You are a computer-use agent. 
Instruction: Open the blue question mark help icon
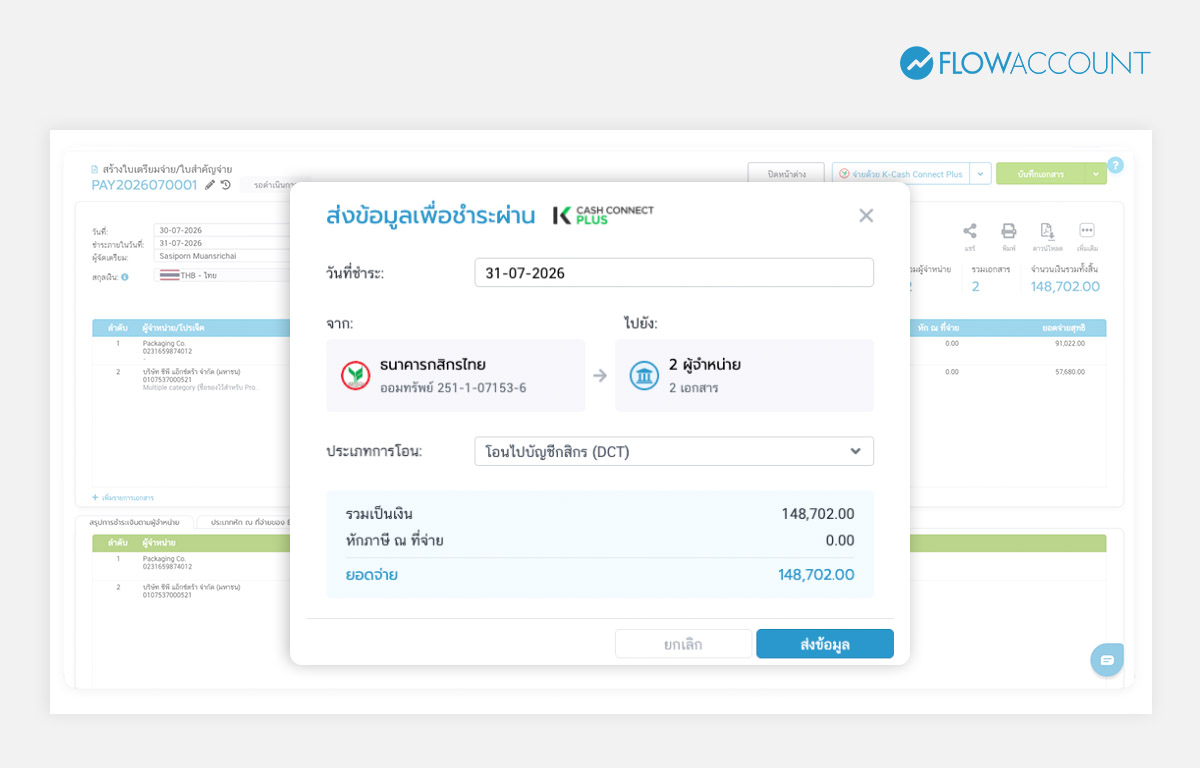[x=1115, y=166]
